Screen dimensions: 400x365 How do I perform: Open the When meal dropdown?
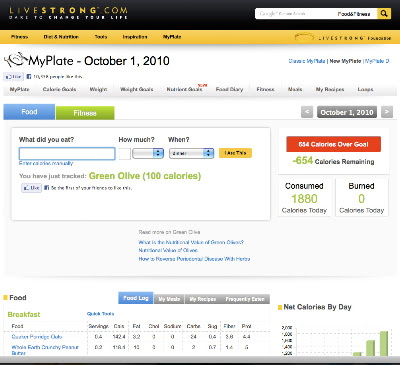pyautogui.click(x=191, y=153)
